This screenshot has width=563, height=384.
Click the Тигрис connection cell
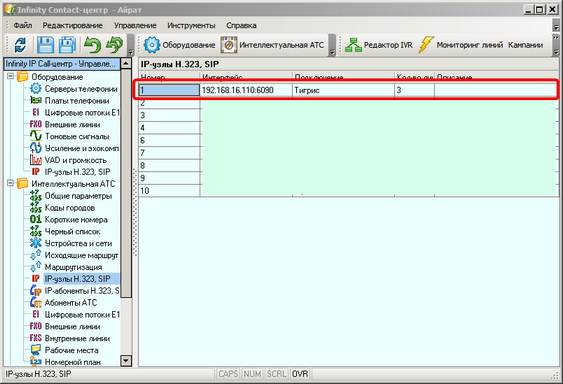click(x=343, y=90)
